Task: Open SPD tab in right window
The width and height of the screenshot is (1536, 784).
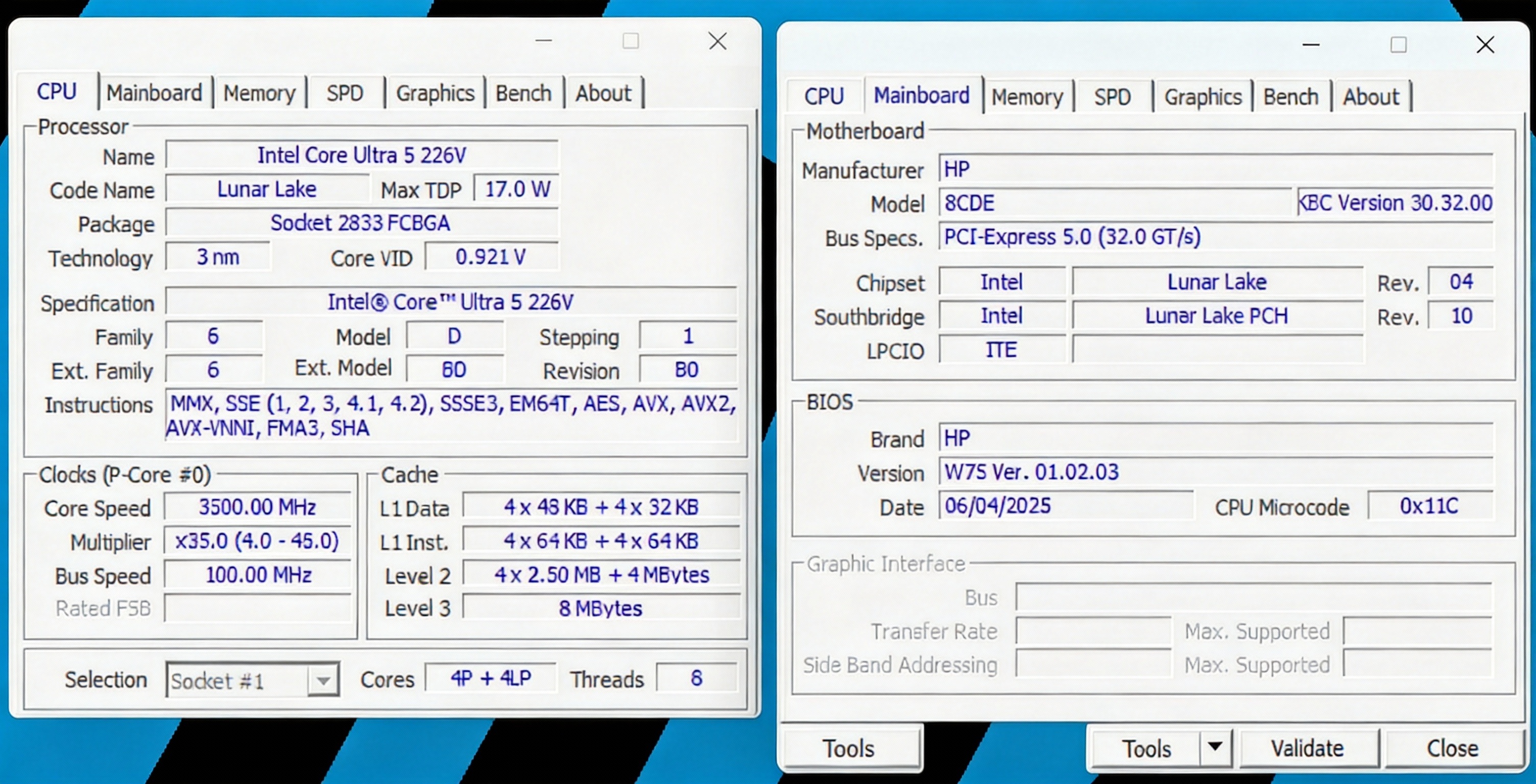Action: click(1112, 96)
